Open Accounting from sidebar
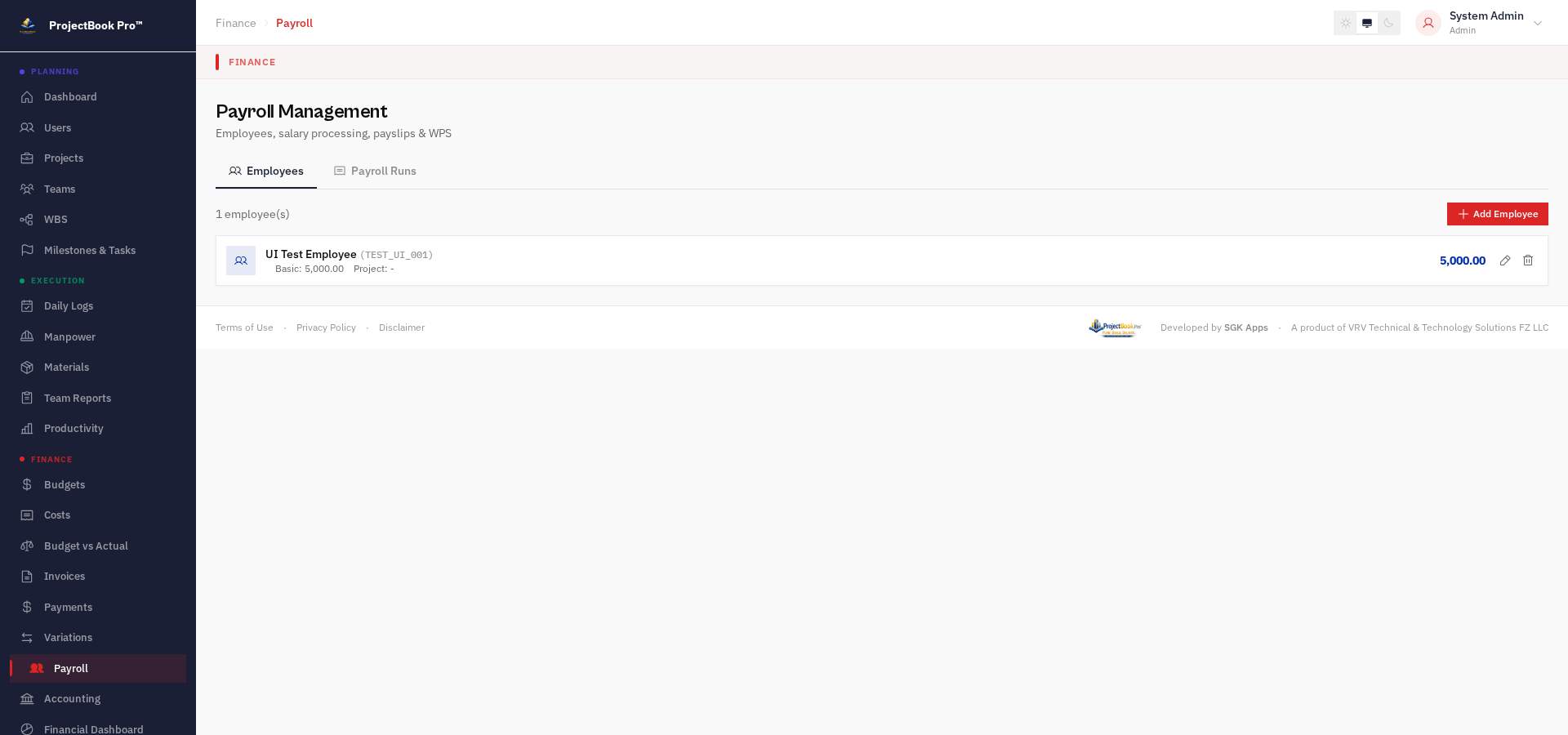1568x735 pixels. click(98, 698)
